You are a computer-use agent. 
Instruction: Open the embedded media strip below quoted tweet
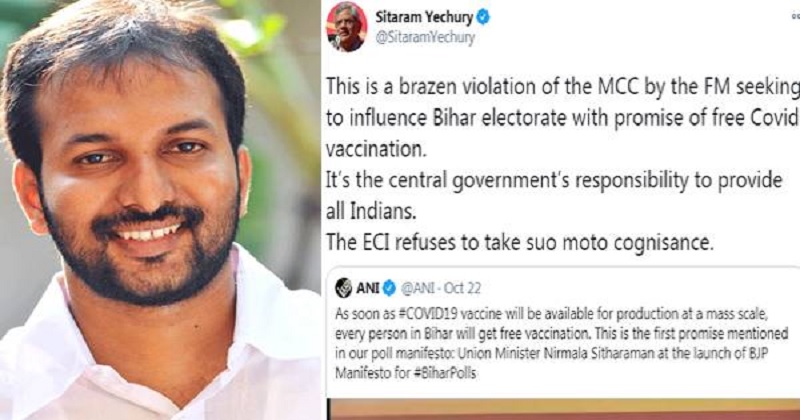pos(563,409)
